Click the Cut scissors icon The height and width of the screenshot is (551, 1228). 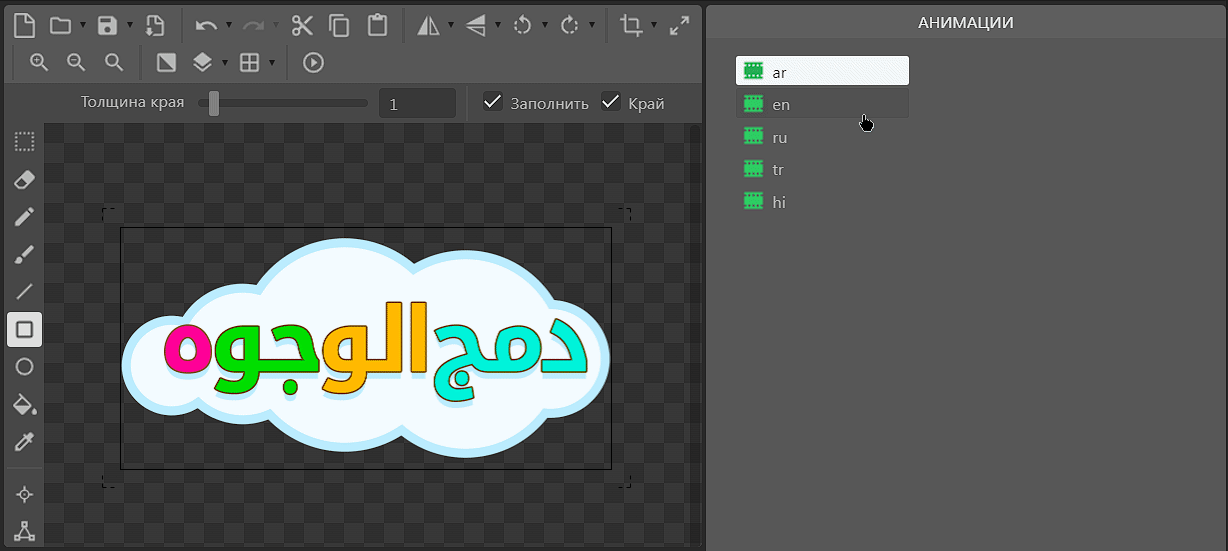[x=302, y=26]
